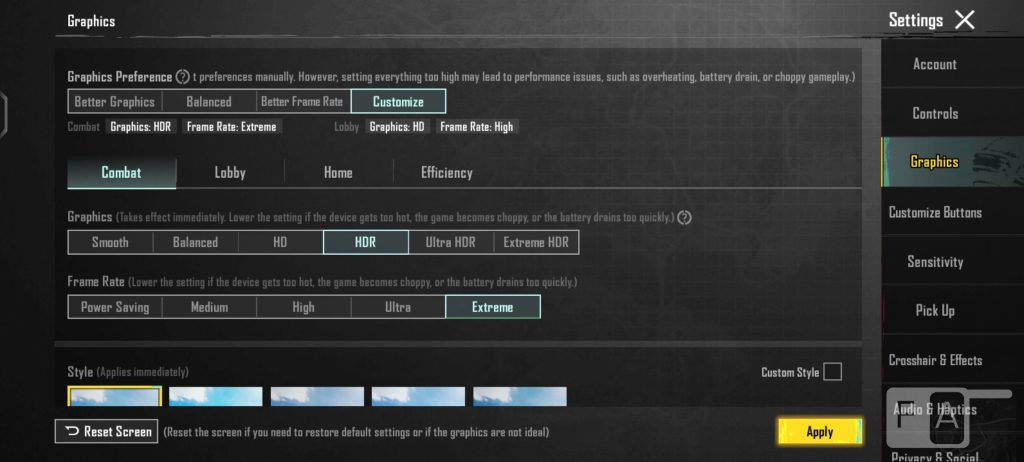The image size is (1024, 462).
Task: Pick Ultra HDR graphics quality
Action: (451, 242)
